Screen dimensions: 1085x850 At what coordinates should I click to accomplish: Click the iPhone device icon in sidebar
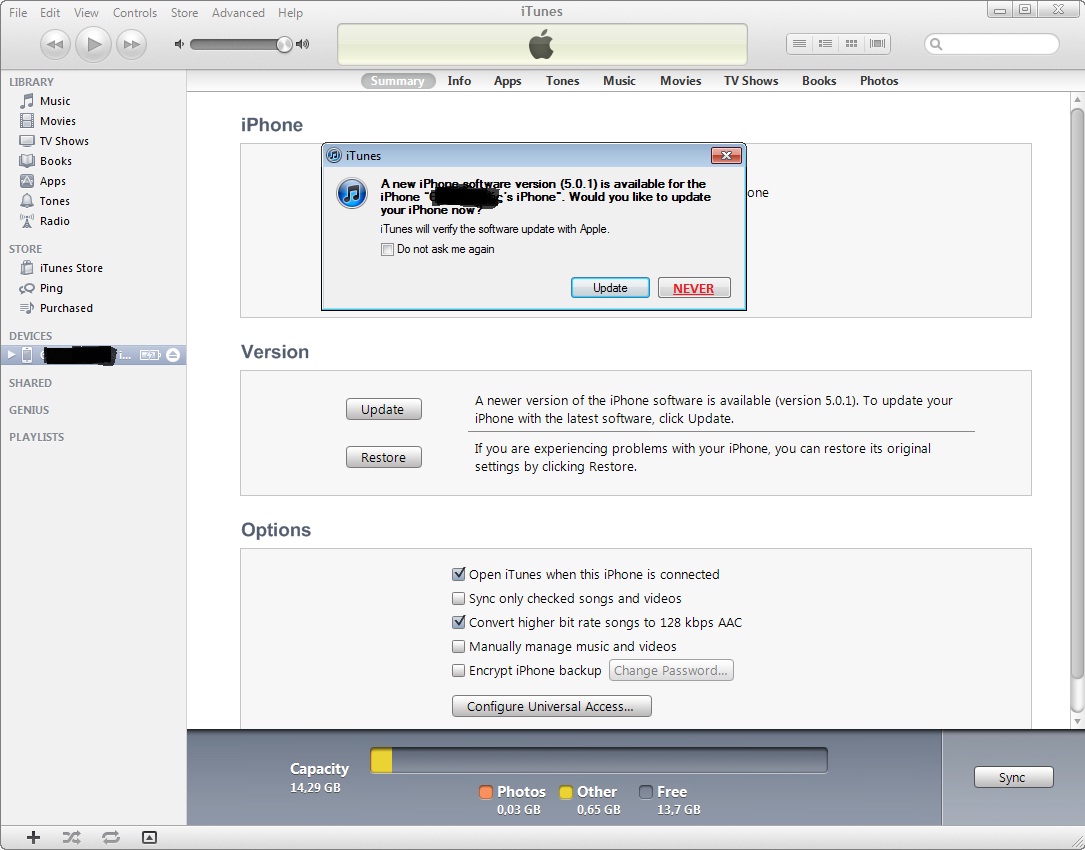coord(26,355)
